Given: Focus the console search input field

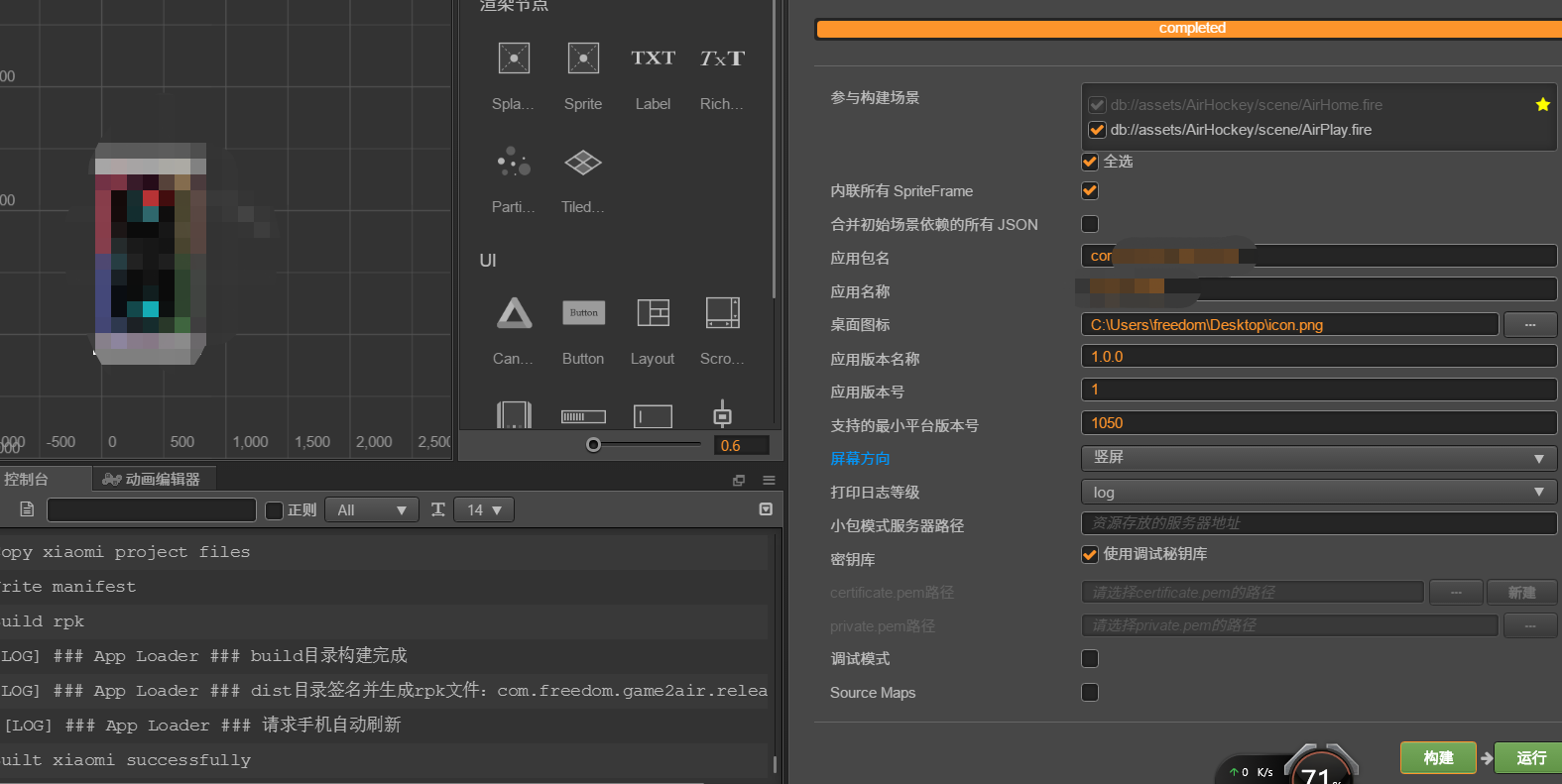Looking at the screenshot, I should [152, 509].
